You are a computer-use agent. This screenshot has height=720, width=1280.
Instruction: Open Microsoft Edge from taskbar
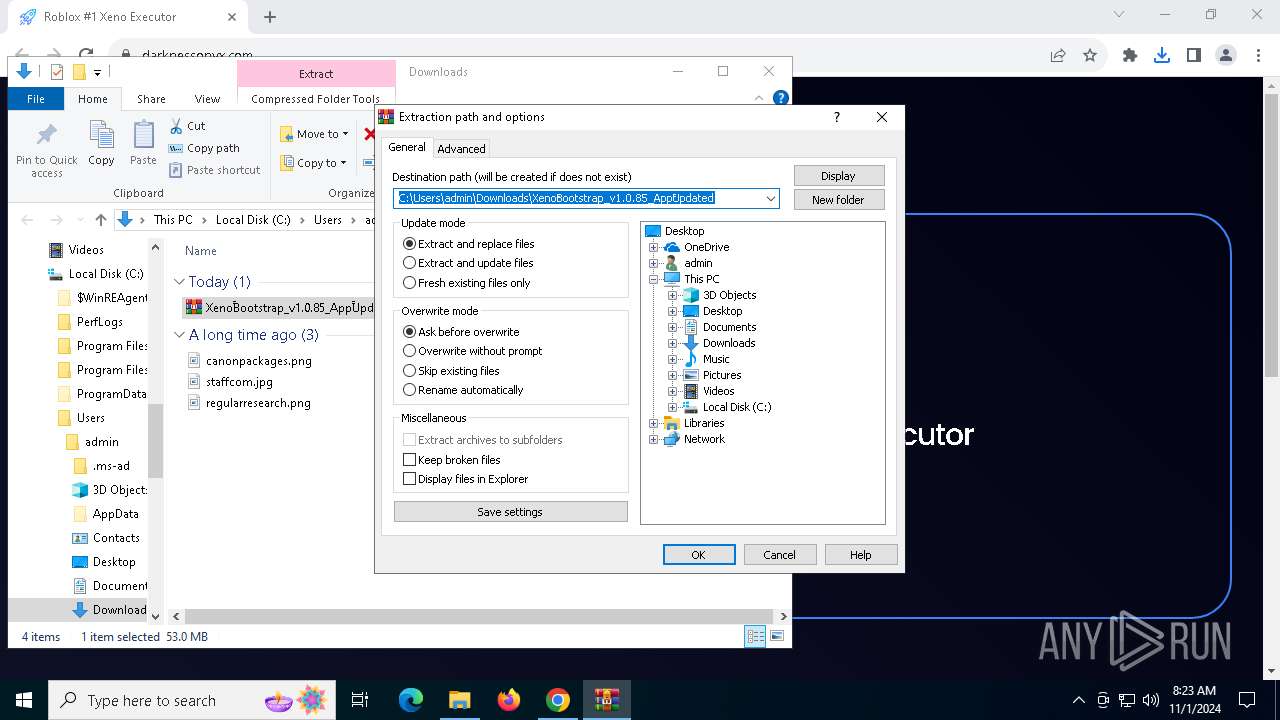coord(411,700)
